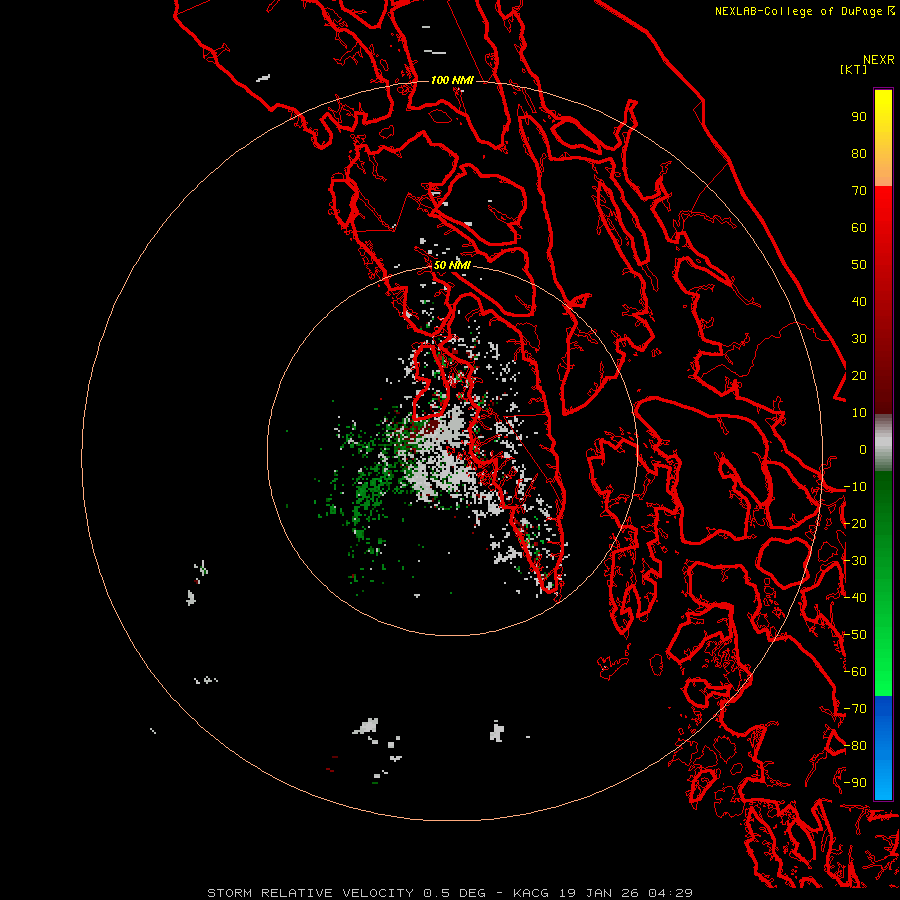Click the 19 JAN 26 date text
Image resolution: width=900 pixels, height=900 pixels.
(599, 893)
